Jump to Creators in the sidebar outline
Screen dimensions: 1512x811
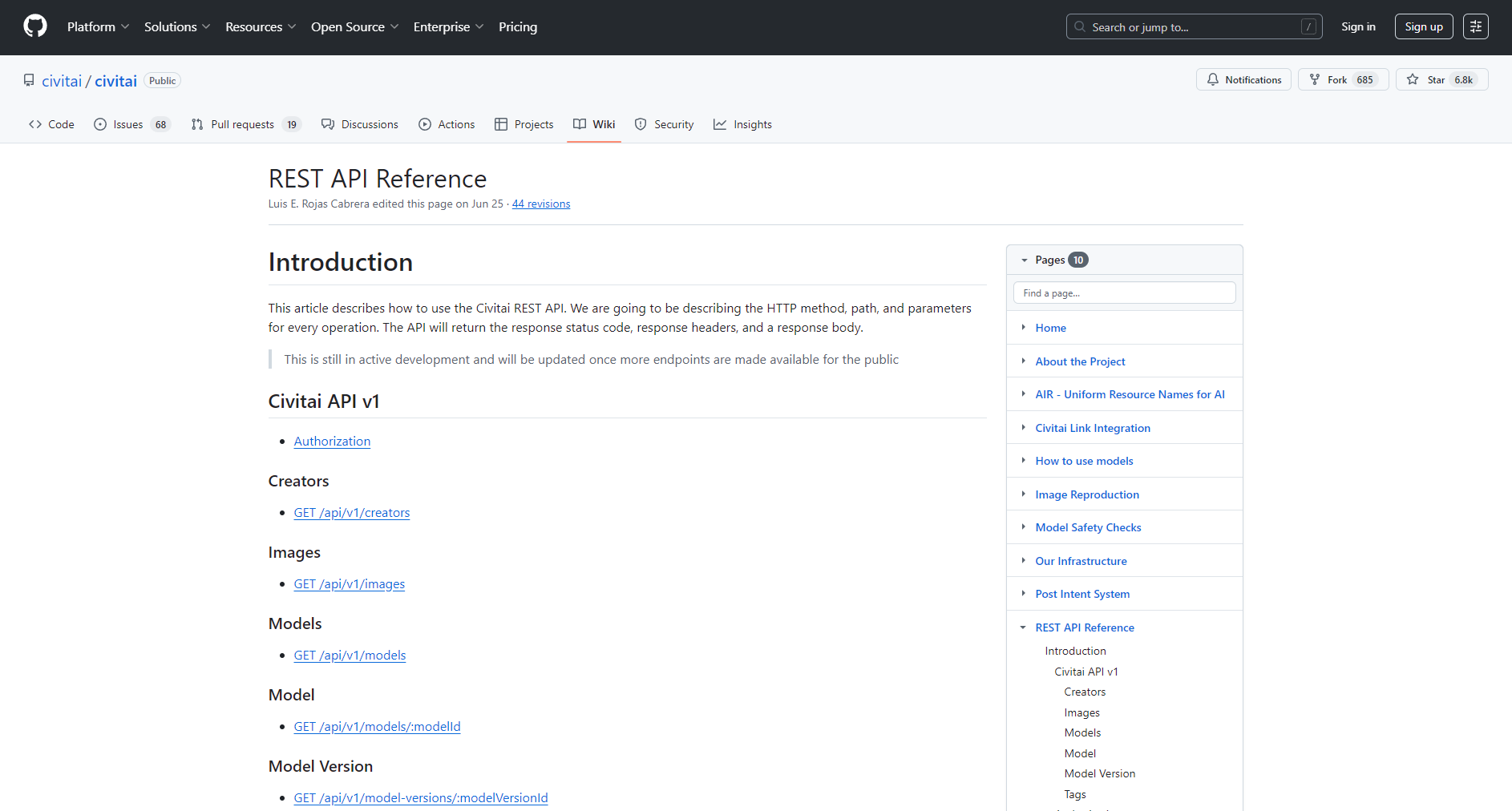coord(1085,692)
